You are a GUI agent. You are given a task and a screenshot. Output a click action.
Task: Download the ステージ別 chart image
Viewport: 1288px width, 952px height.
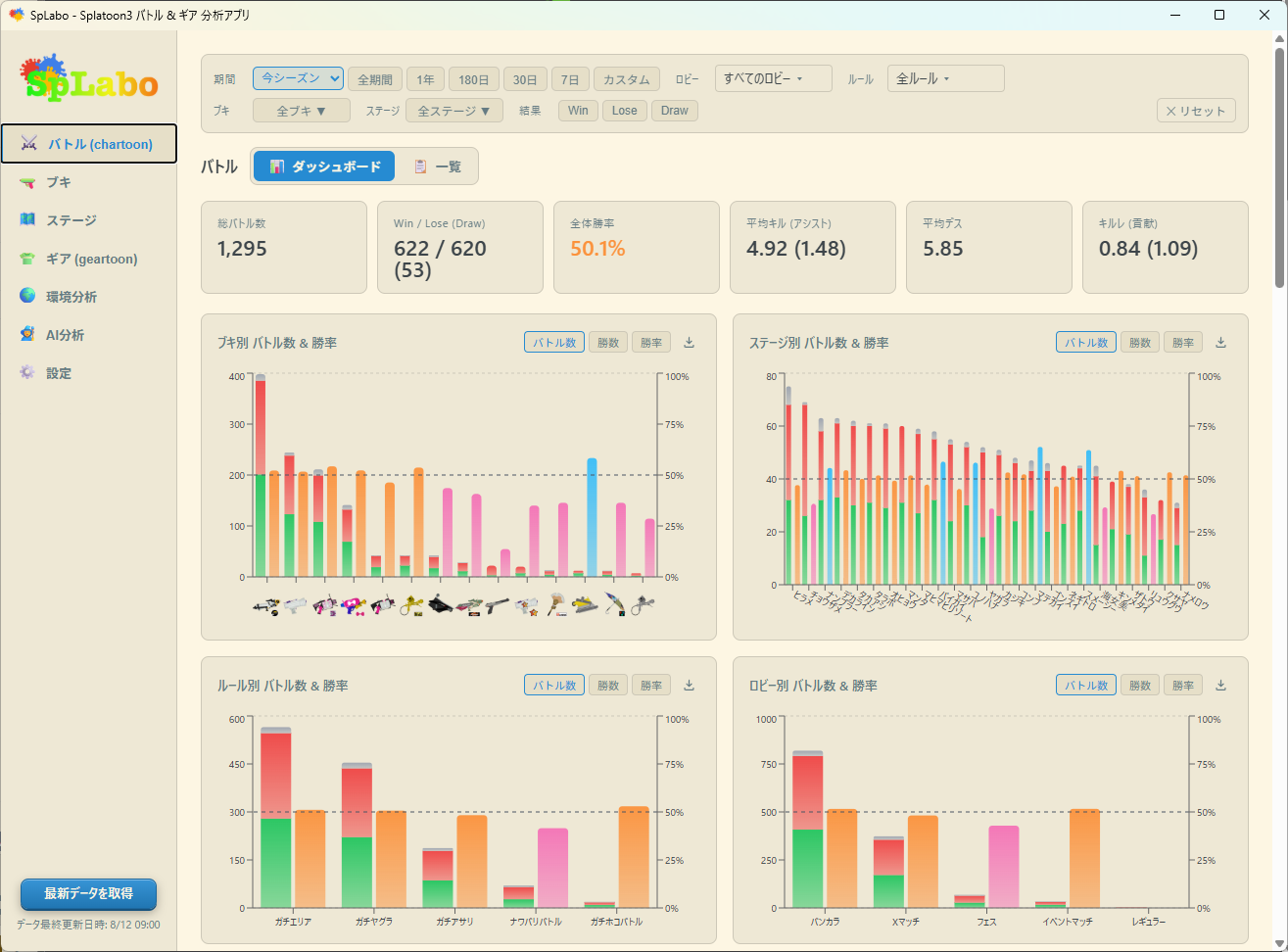[x=1220, y=343]
